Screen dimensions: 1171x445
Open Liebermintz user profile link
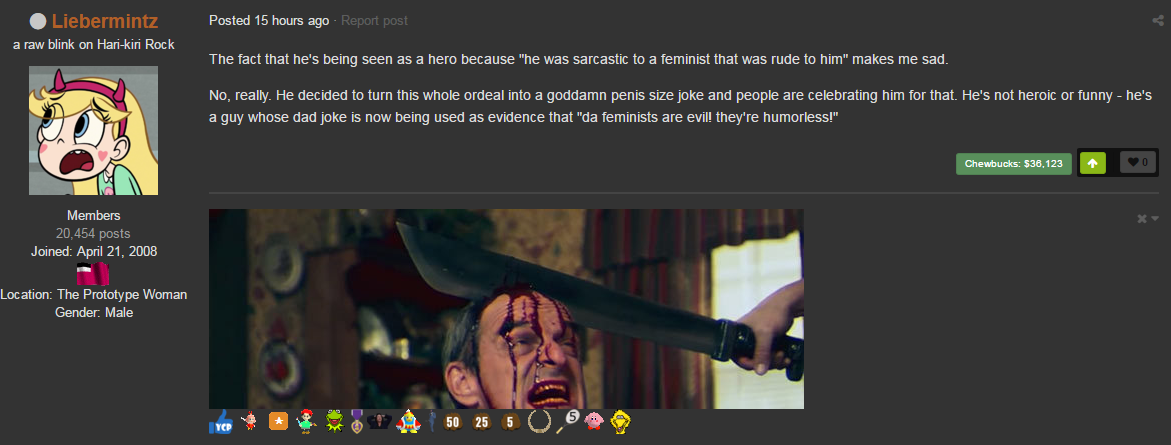(x=105, y=22)
